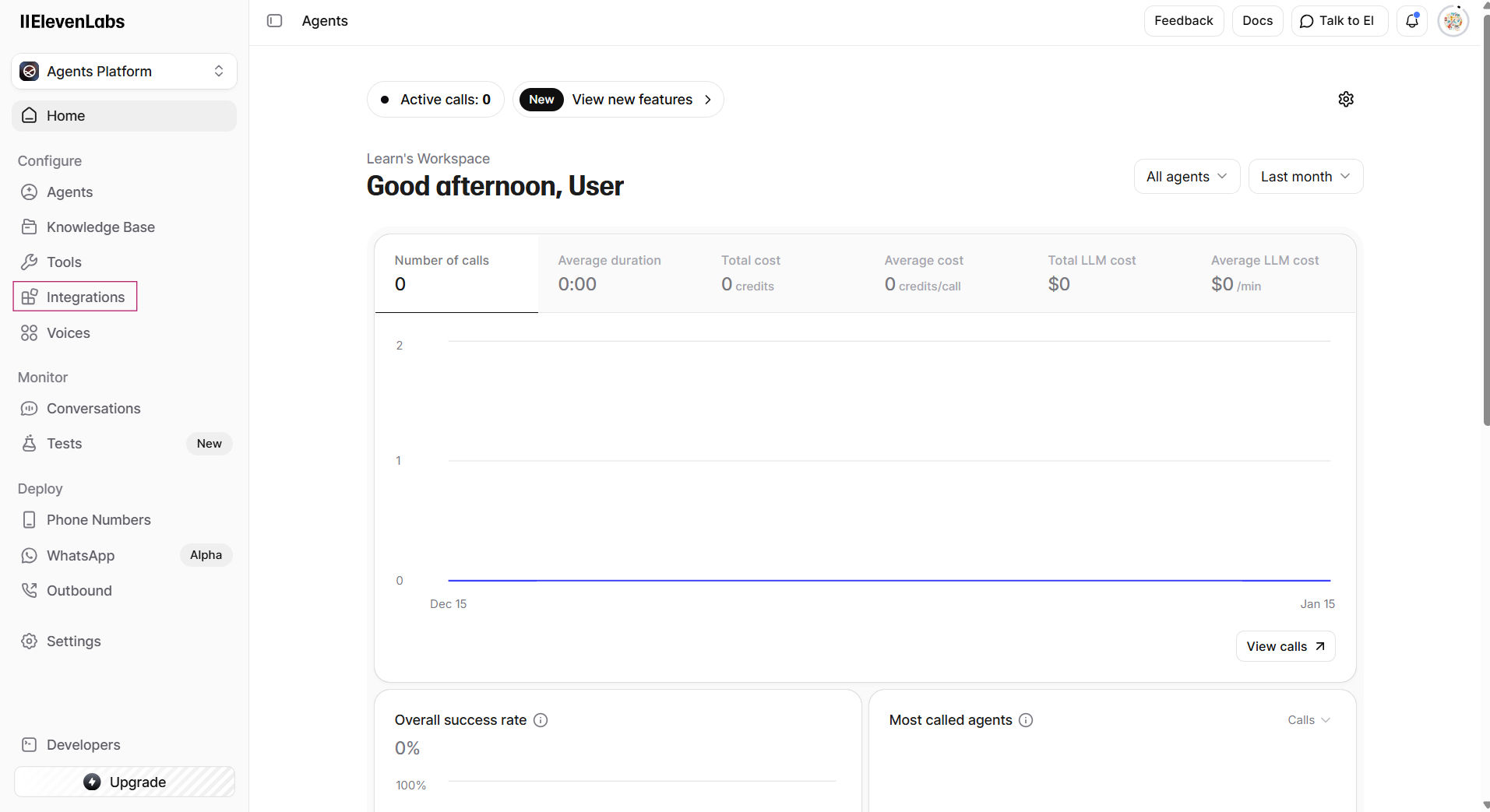Open View calls link
This screenshot has height=812, width=1490.
pos(1285,646)
